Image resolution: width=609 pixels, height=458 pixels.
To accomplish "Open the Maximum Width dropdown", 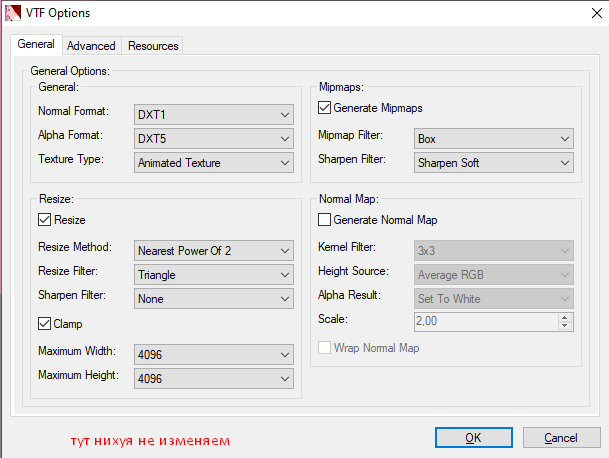I will pos(213,354).
